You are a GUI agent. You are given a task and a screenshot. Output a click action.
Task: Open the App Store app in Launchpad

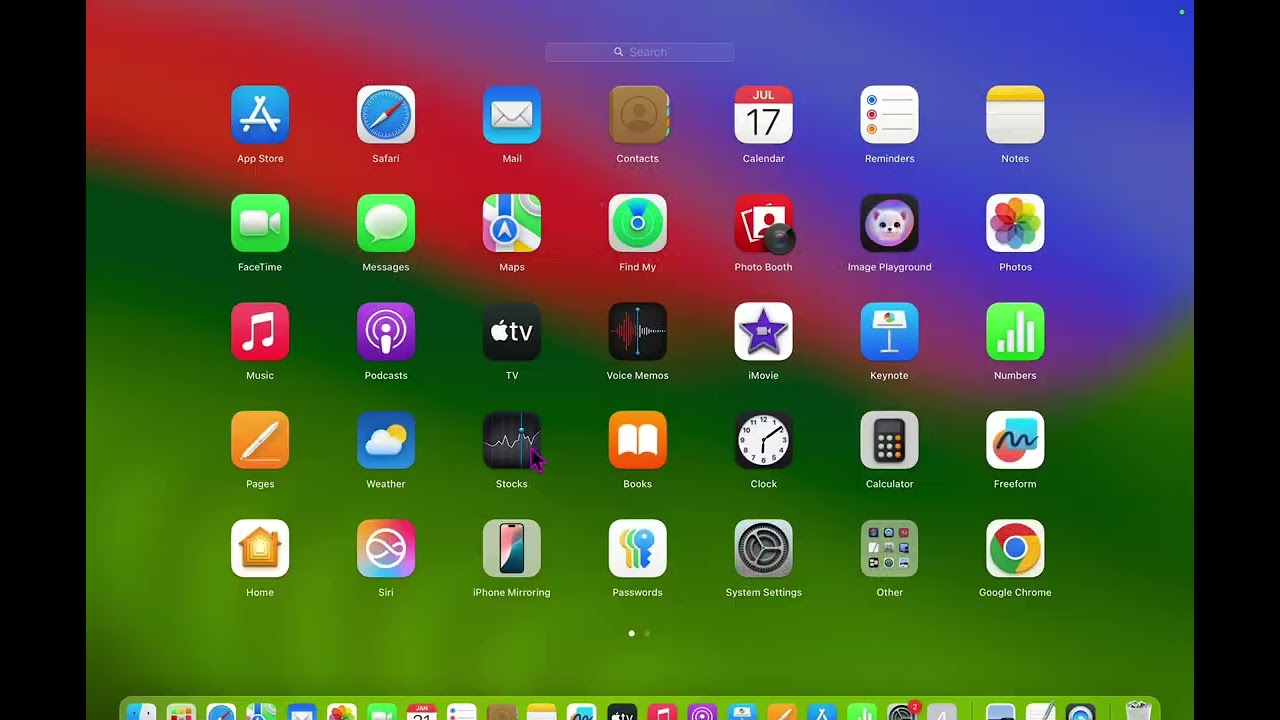point(260,115)
